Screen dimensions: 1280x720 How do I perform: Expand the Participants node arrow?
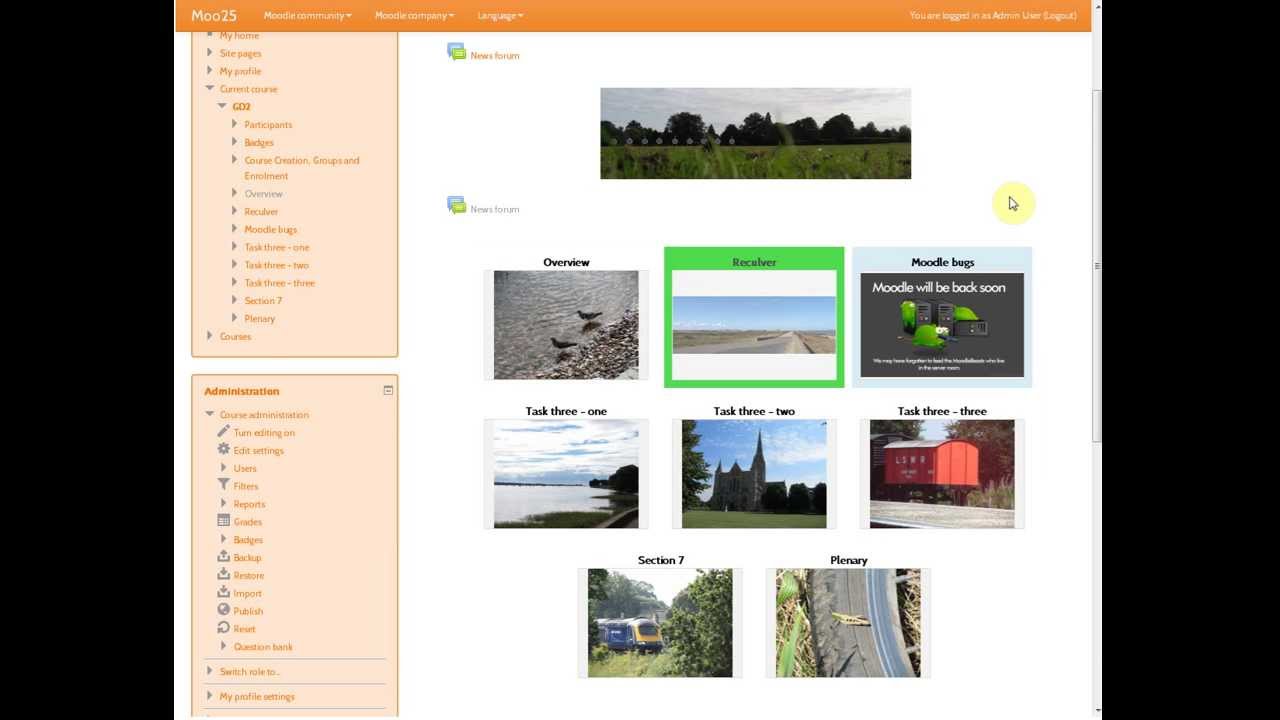pos(235,124)
